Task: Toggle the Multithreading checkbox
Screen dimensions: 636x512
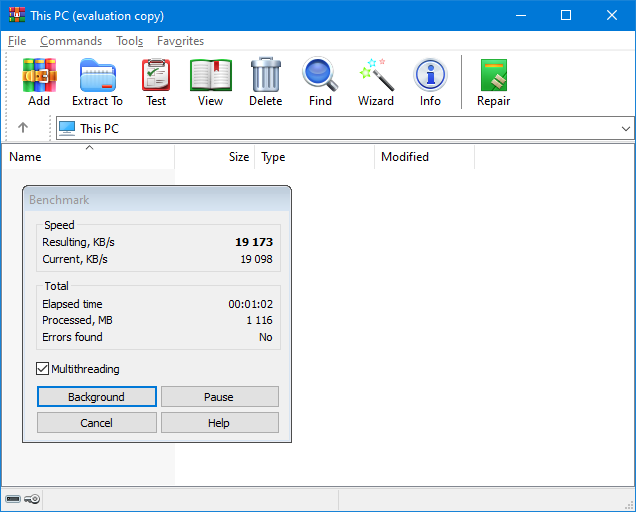Action: (x=42, y=368)
